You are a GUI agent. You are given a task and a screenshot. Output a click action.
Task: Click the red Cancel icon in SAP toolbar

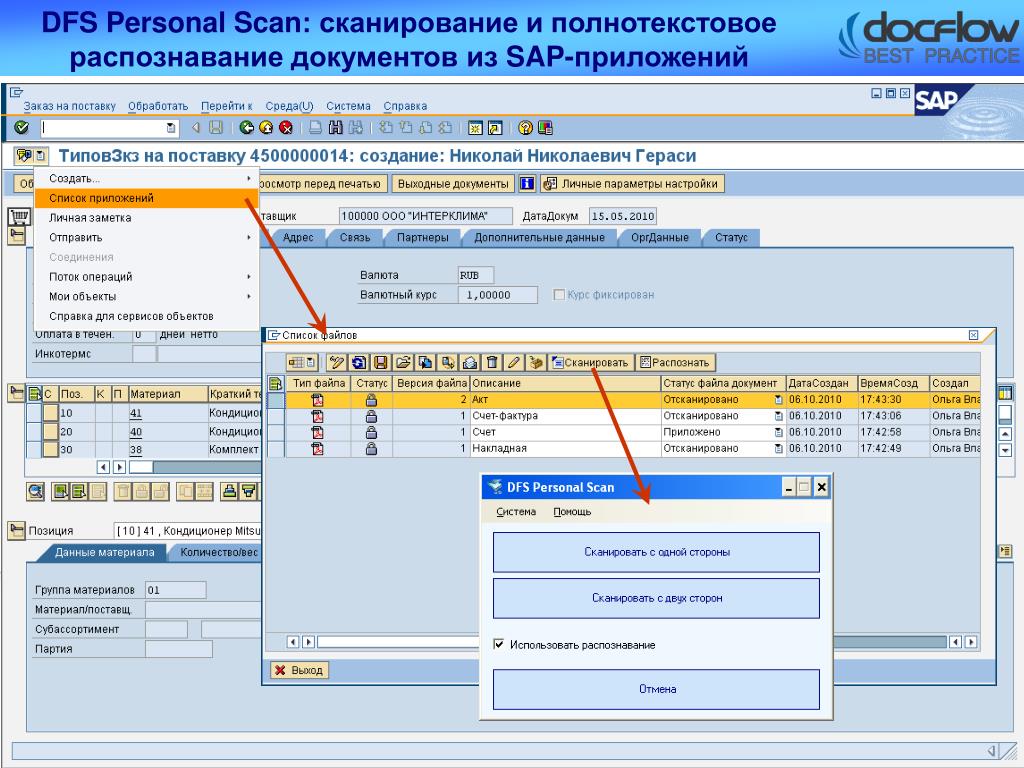[285, 128]
